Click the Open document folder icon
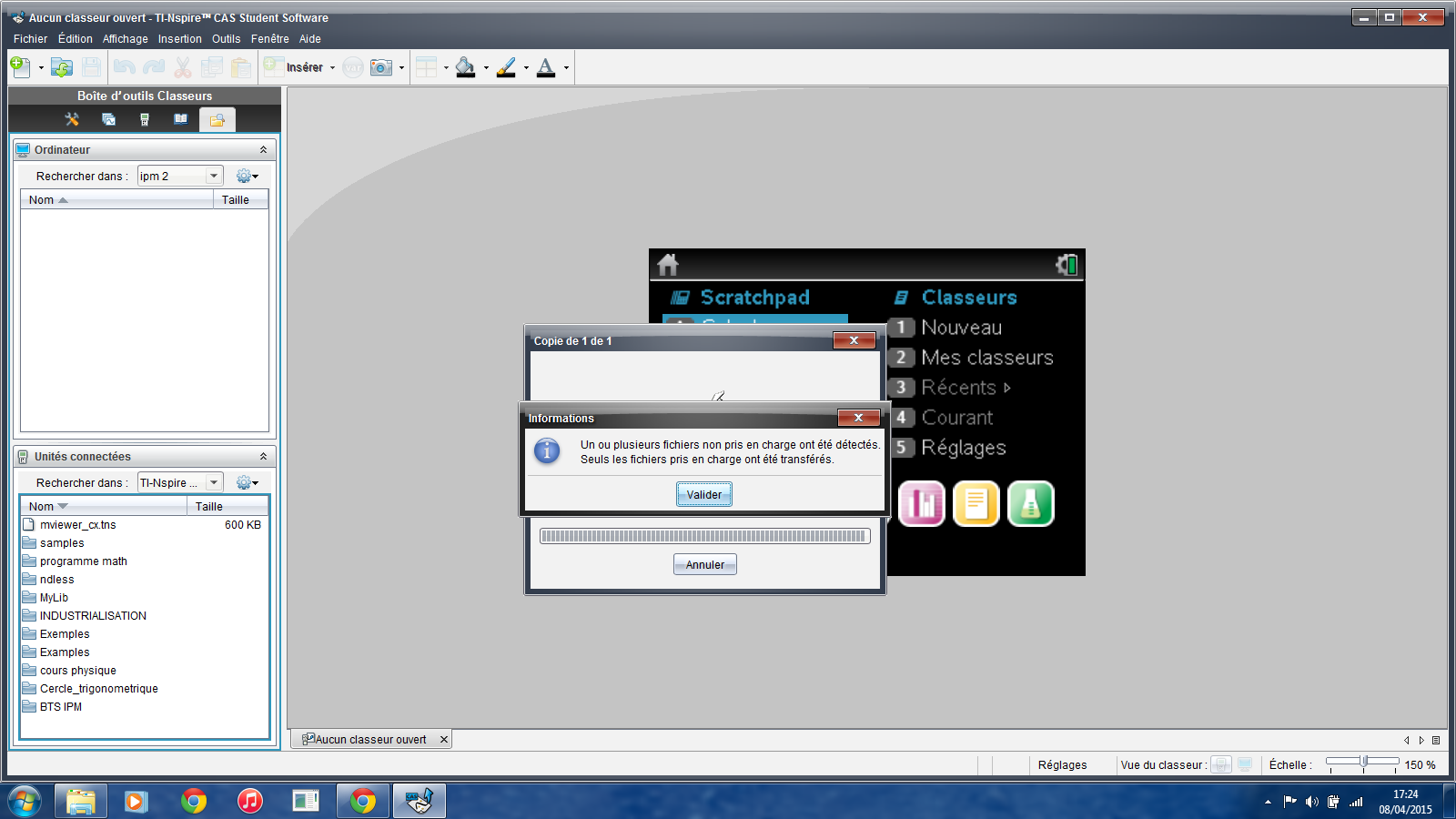The image size is (1456, 819). pos(62,66)
